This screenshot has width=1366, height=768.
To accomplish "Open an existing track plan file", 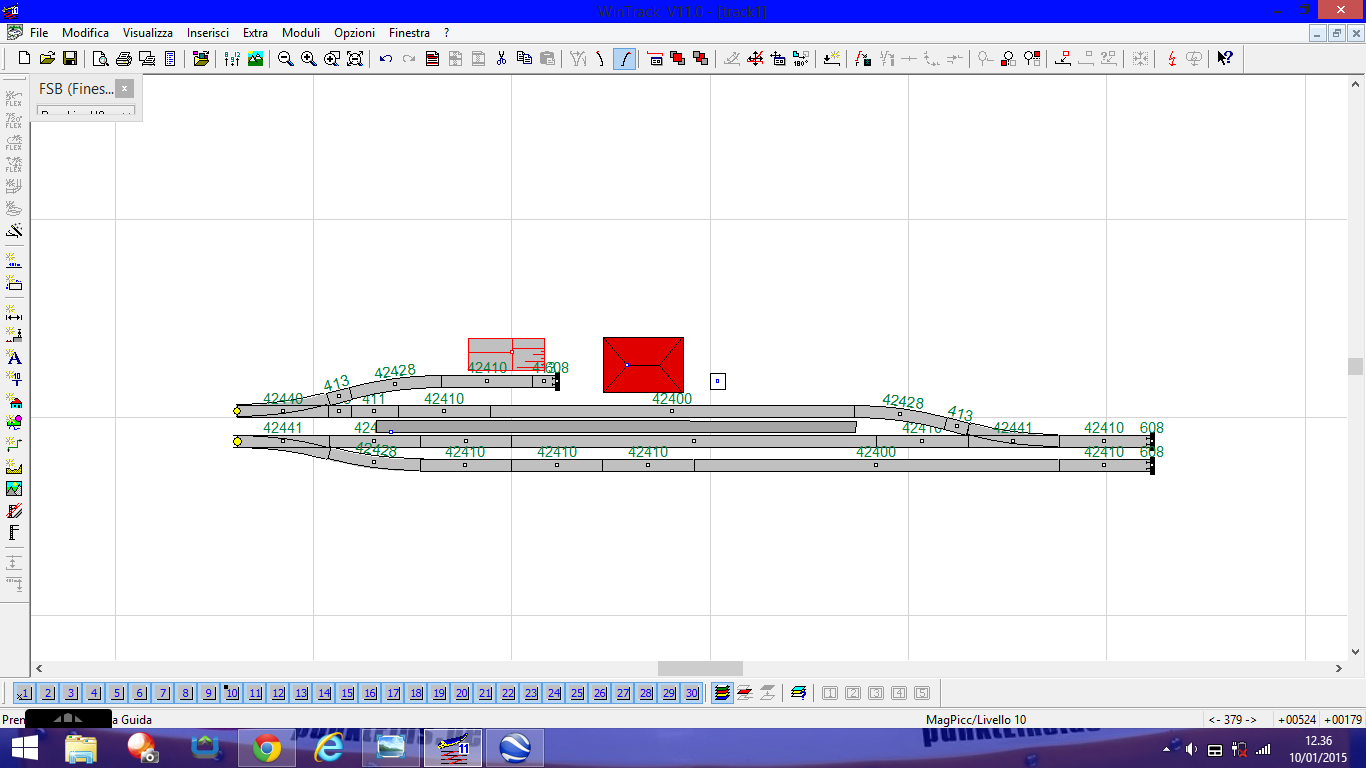I will [x=47, y=59].
